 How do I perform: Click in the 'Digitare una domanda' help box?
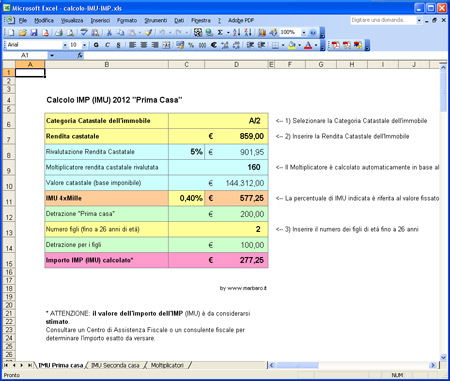pyautogui.click(x=383, y=20)
